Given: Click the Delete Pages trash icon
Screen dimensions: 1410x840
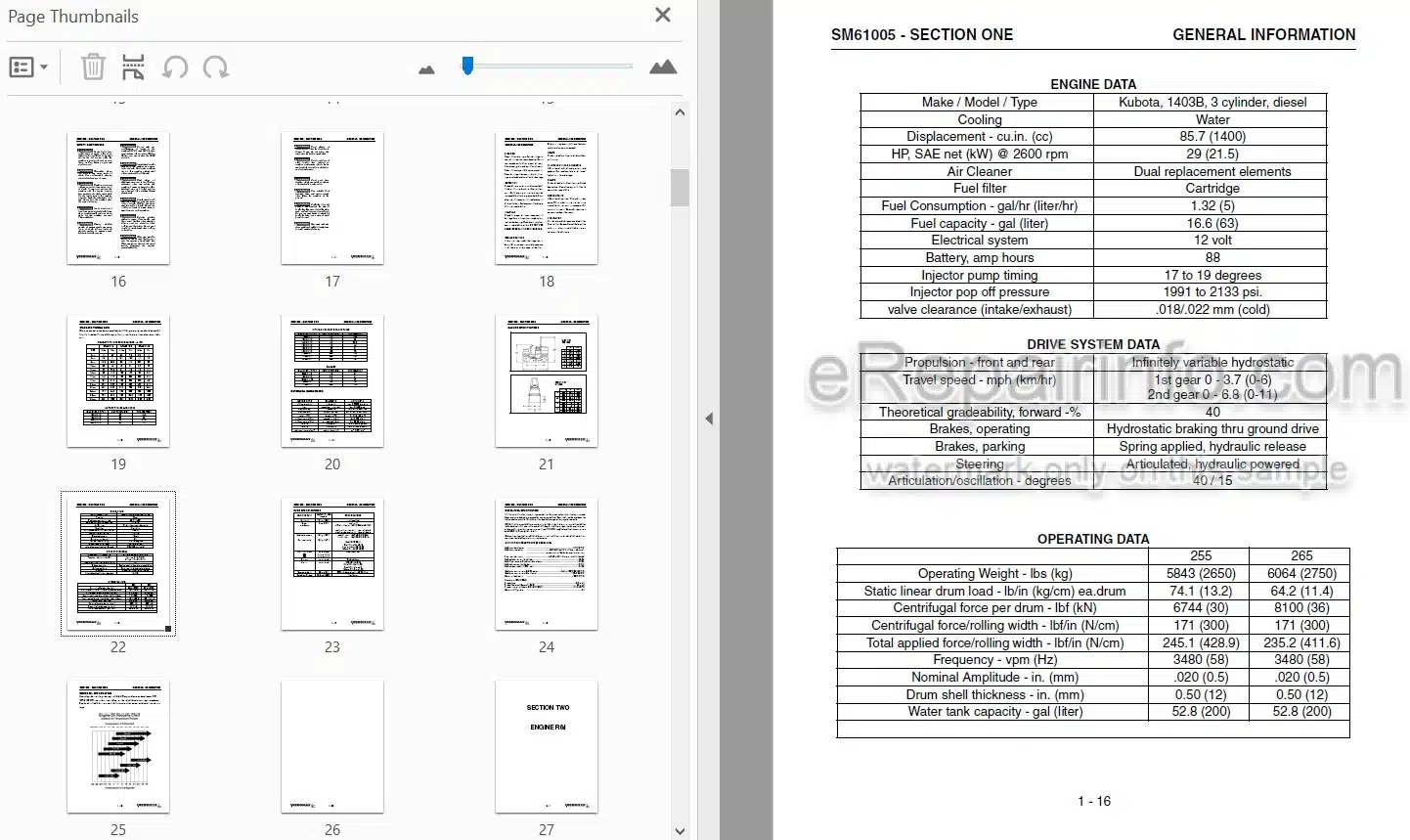Looking at the screenshot, I should 92,67.
